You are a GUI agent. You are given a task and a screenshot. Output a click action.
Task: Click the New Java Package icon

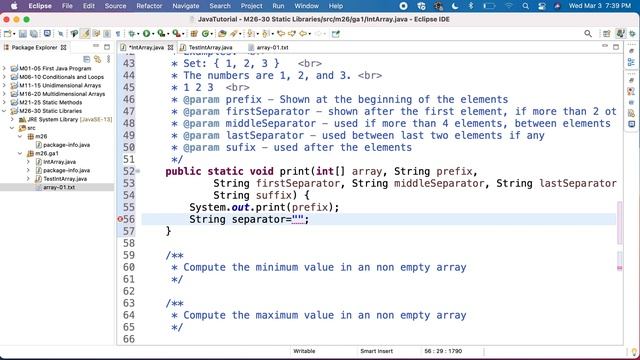(x=194, y=34)
